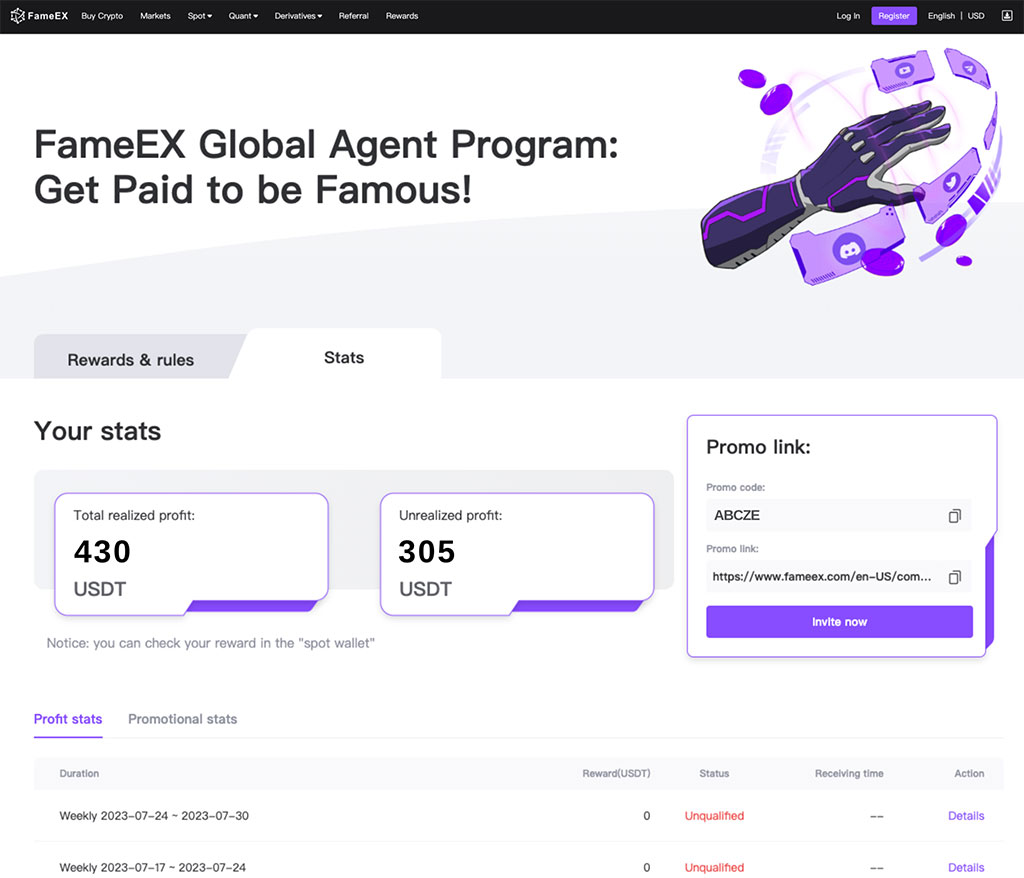
Task: Click the Register button
Action: (x=893, y=16)
